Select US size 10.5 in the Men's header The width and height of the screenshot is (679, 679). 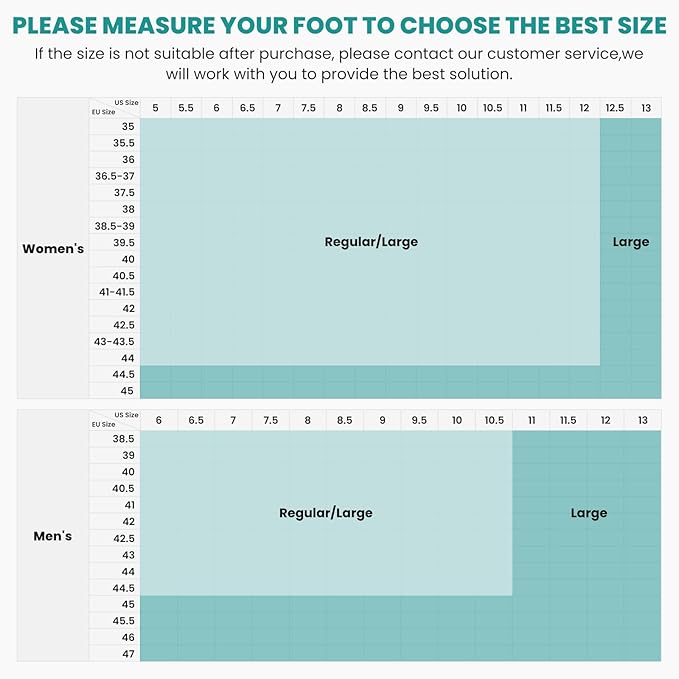[494, 420]
